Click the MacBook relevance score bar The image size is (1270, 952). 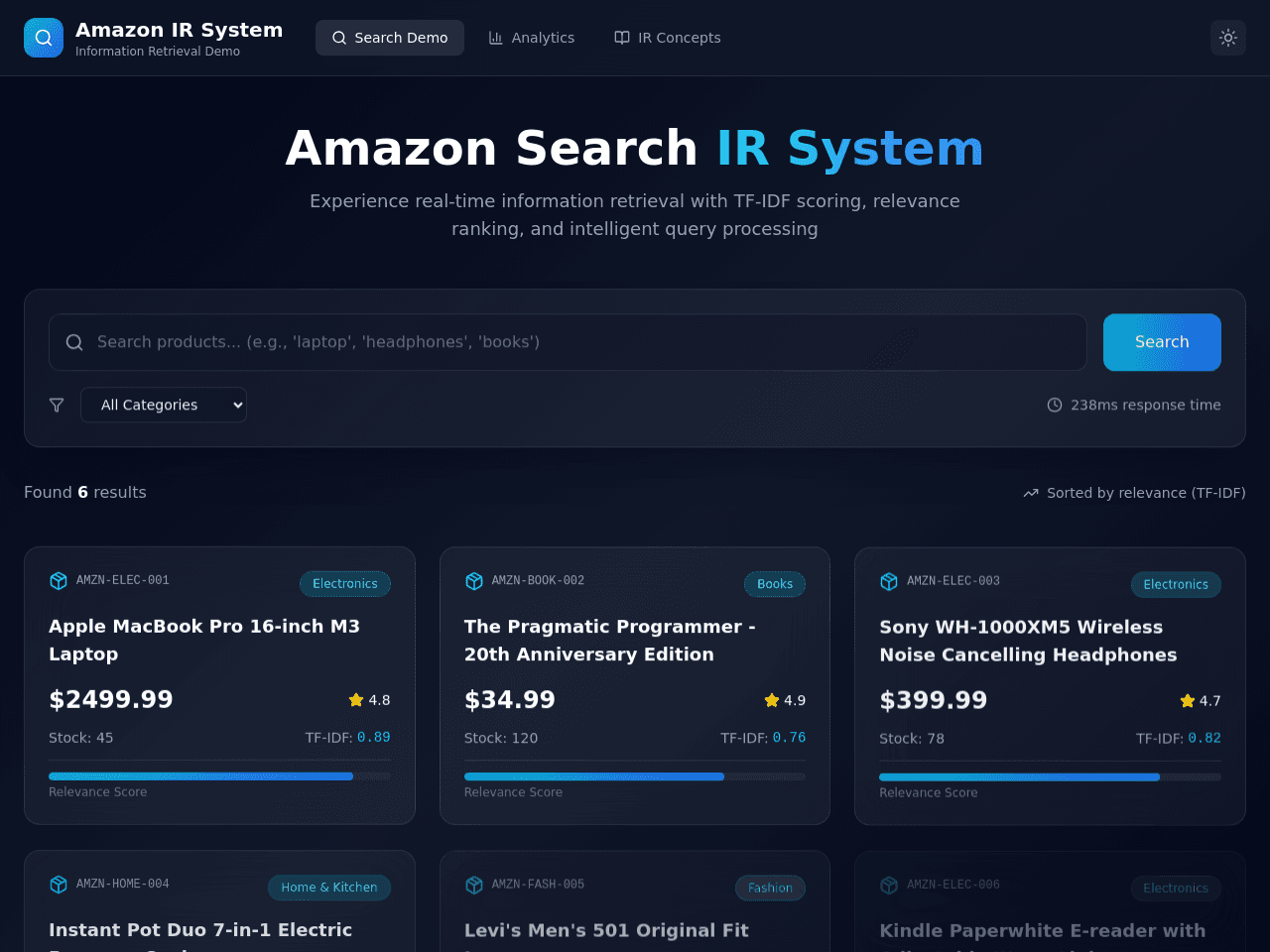click(x=219, y=776)
